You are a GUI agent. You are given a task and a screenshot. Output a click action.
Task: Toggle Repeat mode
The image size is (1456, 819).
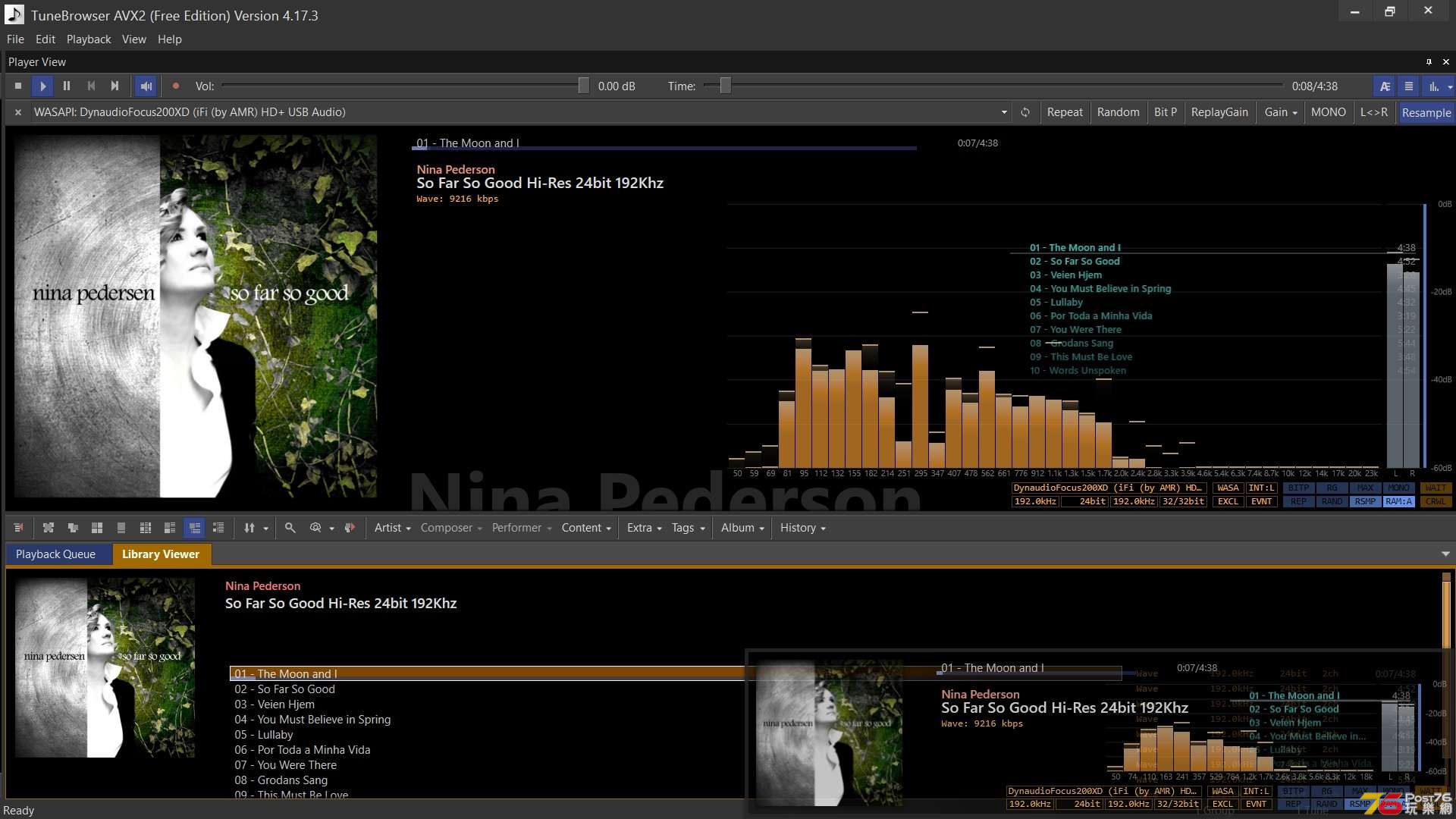coord(1065,112)
